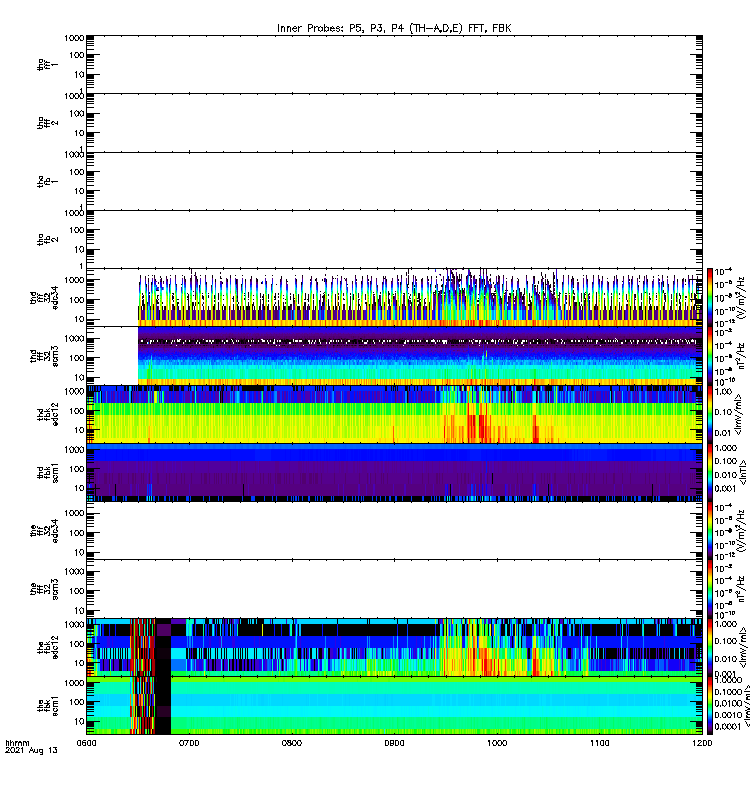Select the empty the fff 32 scm3 panel
Screen dimensions: 750x800
click(x=394, y=589)
